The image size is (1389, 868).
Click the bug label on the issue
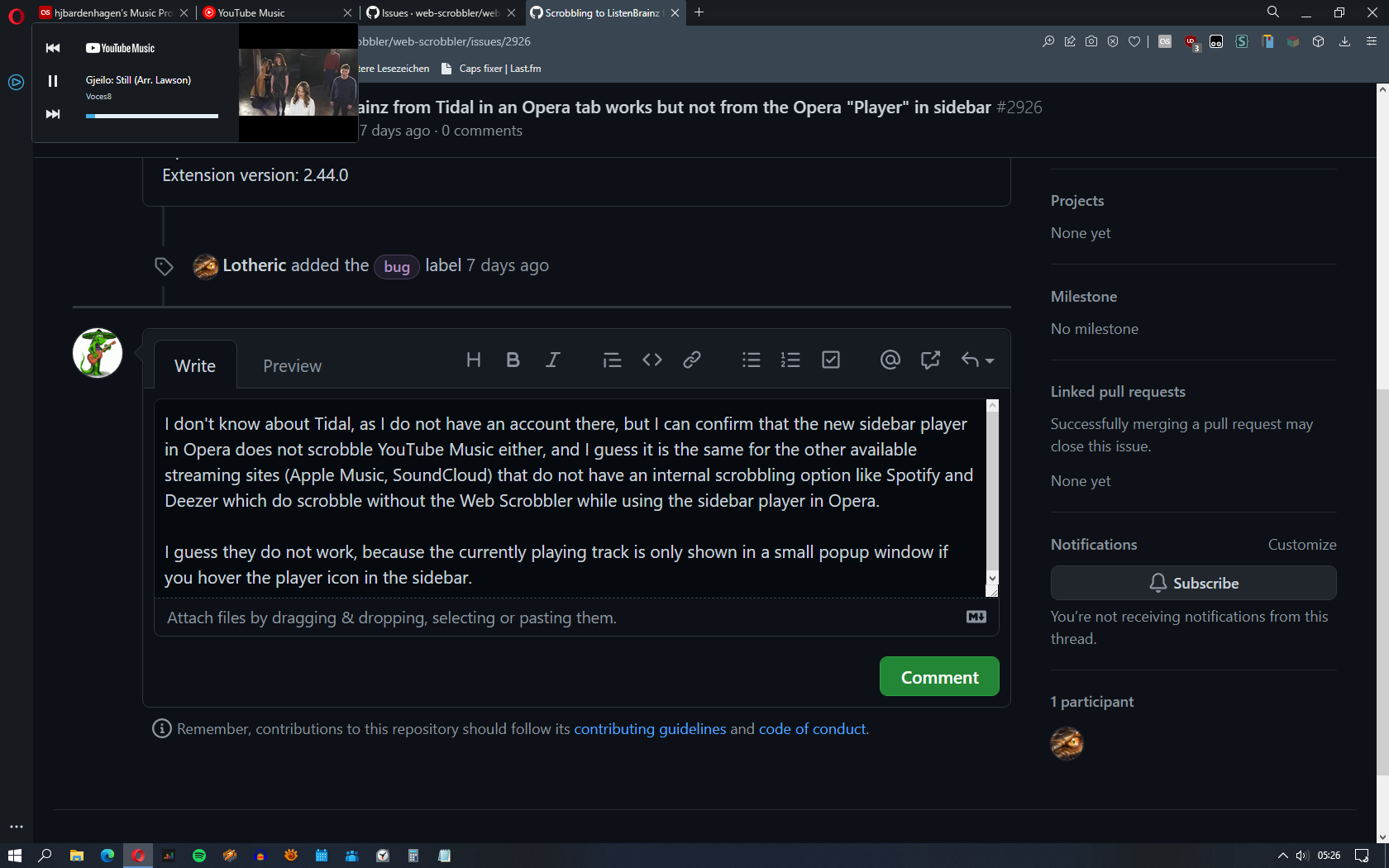396,266
